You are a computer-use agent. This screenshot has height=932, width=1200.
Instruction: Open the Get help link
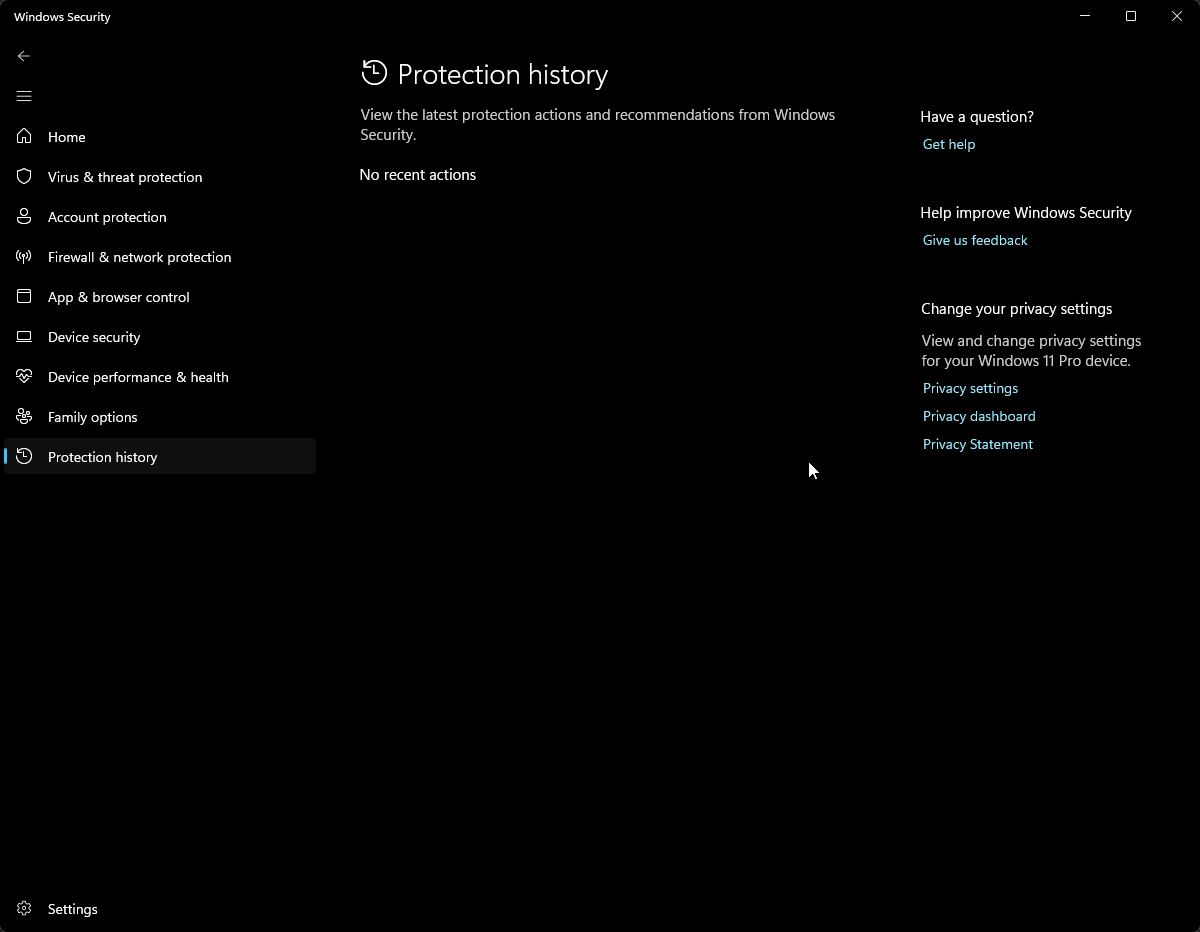point(948,144)
